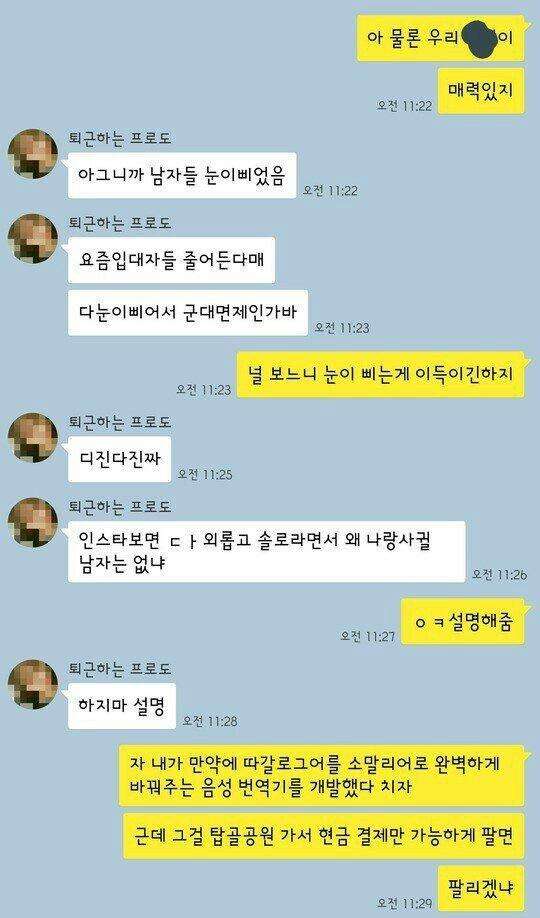This screenshot has height=918, width=540.
Task: Select the yellow bubble ㅇㅋ설명해줌
Action: point(463,621)
